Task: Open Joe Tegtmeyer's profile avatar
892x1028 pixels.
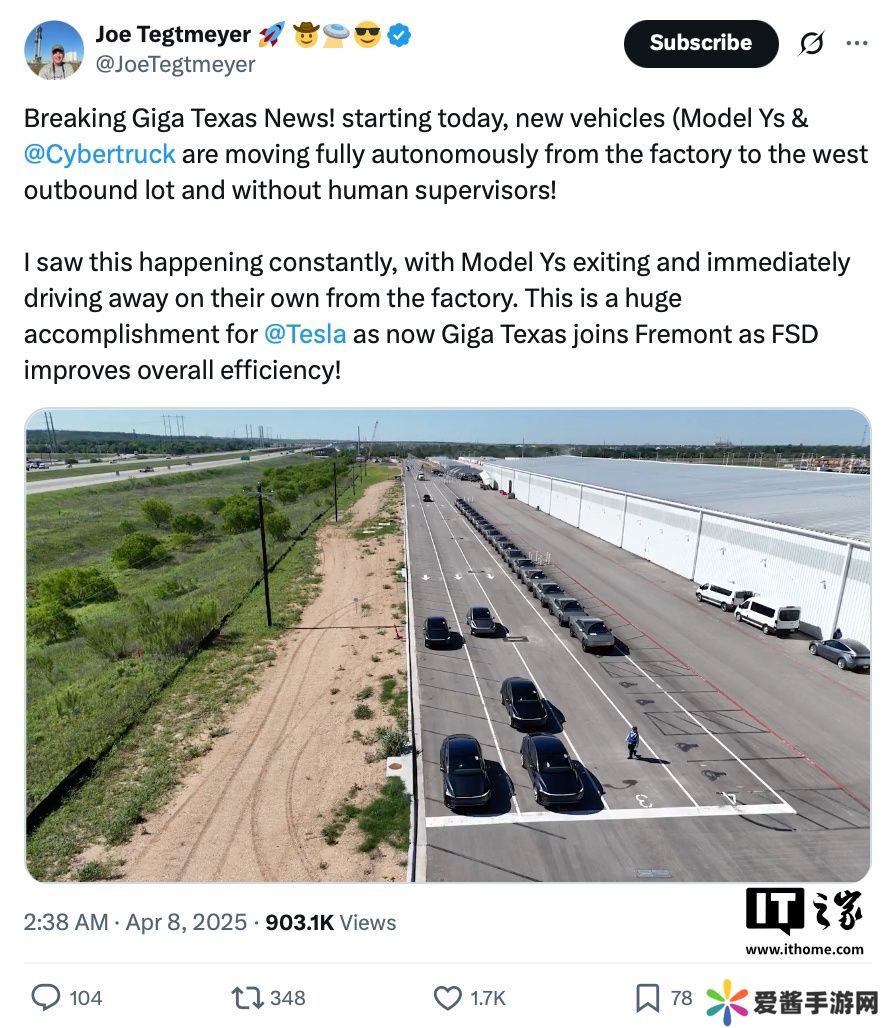Action: pyautogui.click(x=54, y=49)
